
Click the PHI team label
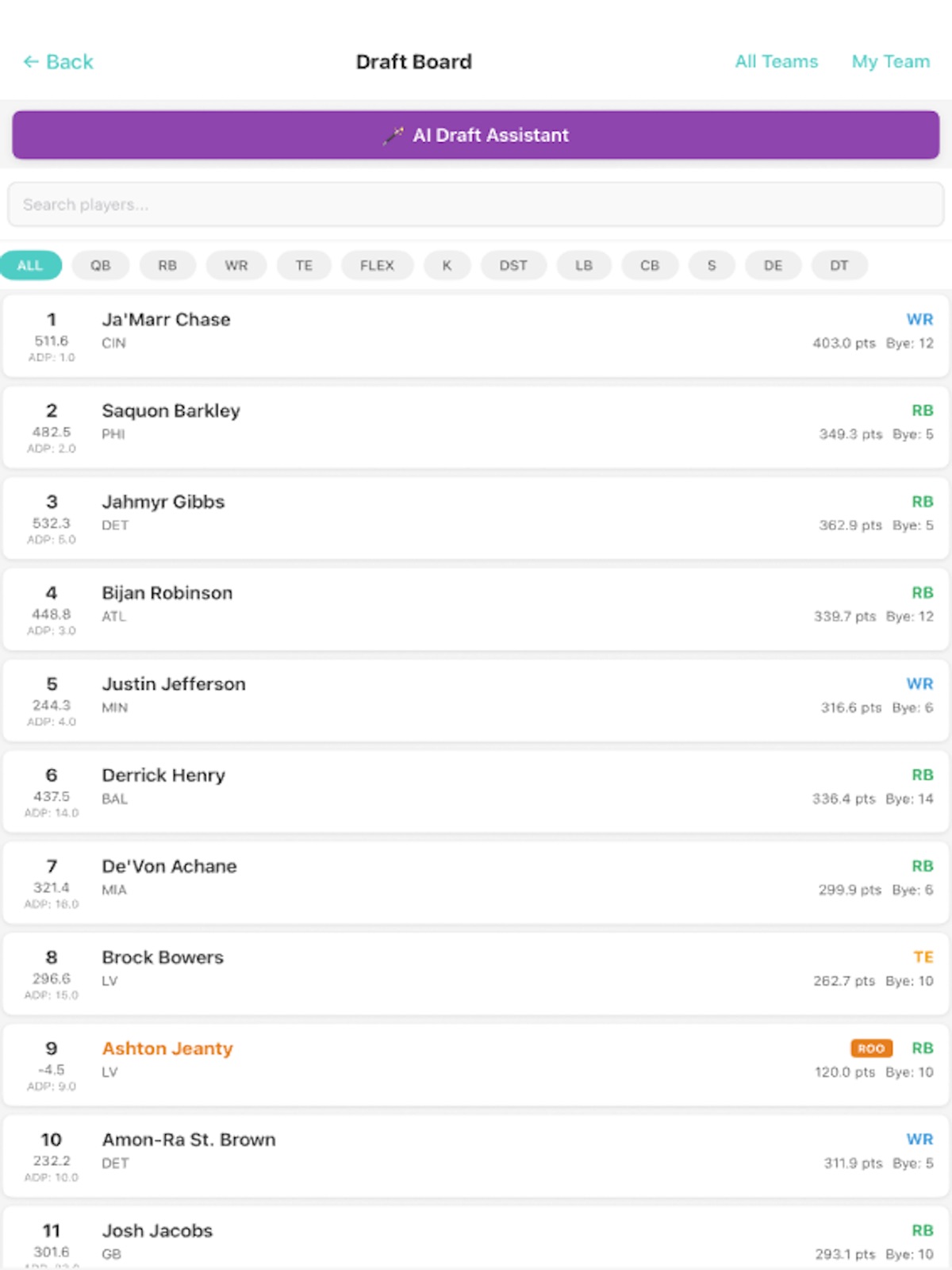pyautogui.click(x=113, y=434)
